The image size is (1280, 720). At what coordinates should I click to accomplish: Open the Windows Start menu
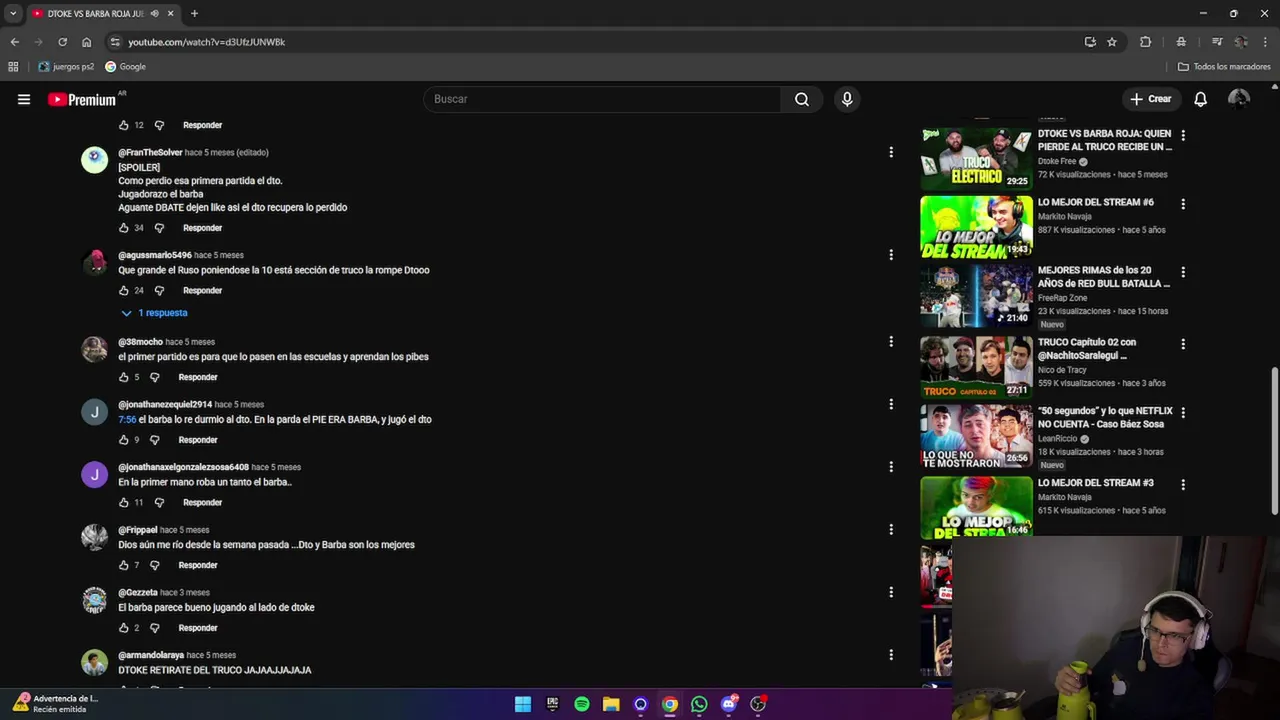[523, 704]
